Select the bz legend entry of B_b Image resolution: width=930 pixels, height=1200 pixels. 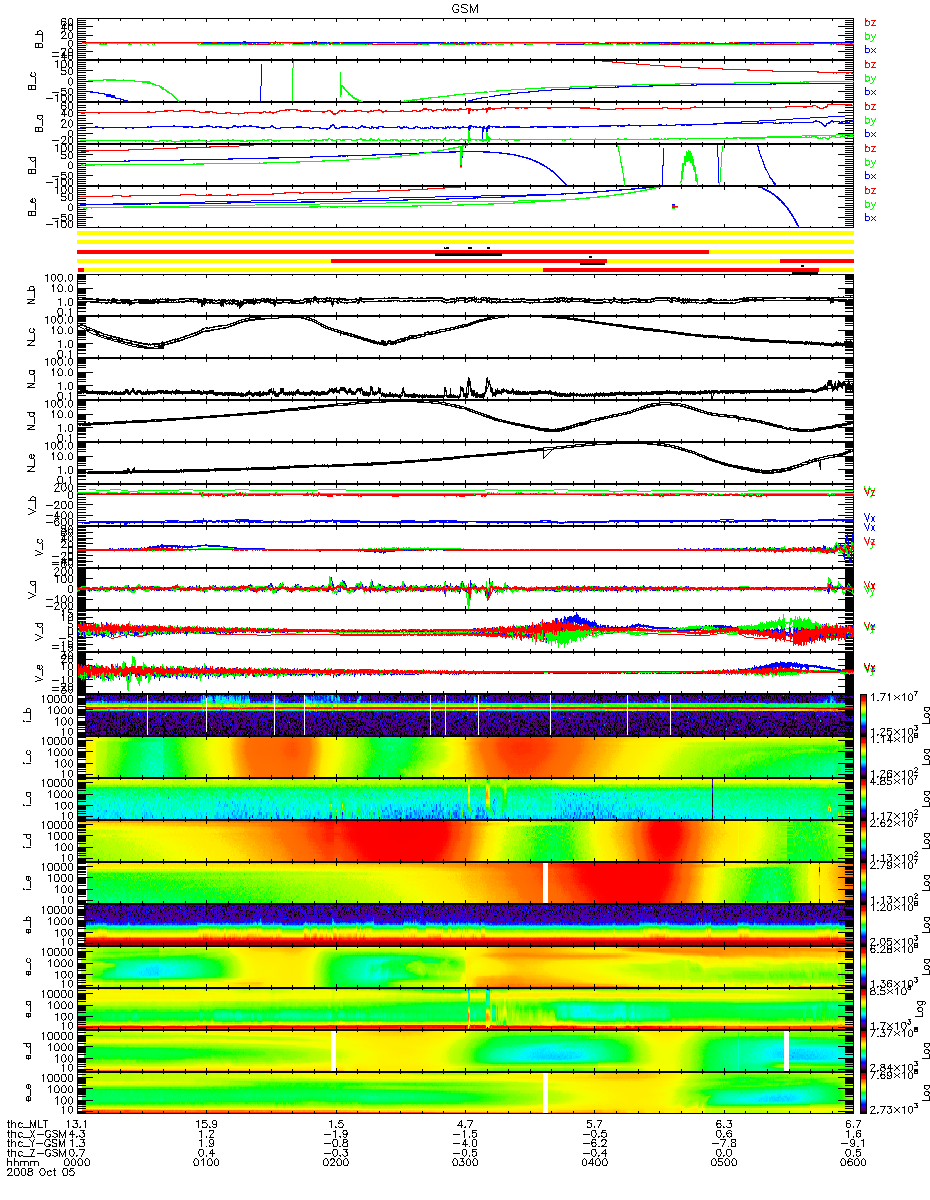(869, 22)
